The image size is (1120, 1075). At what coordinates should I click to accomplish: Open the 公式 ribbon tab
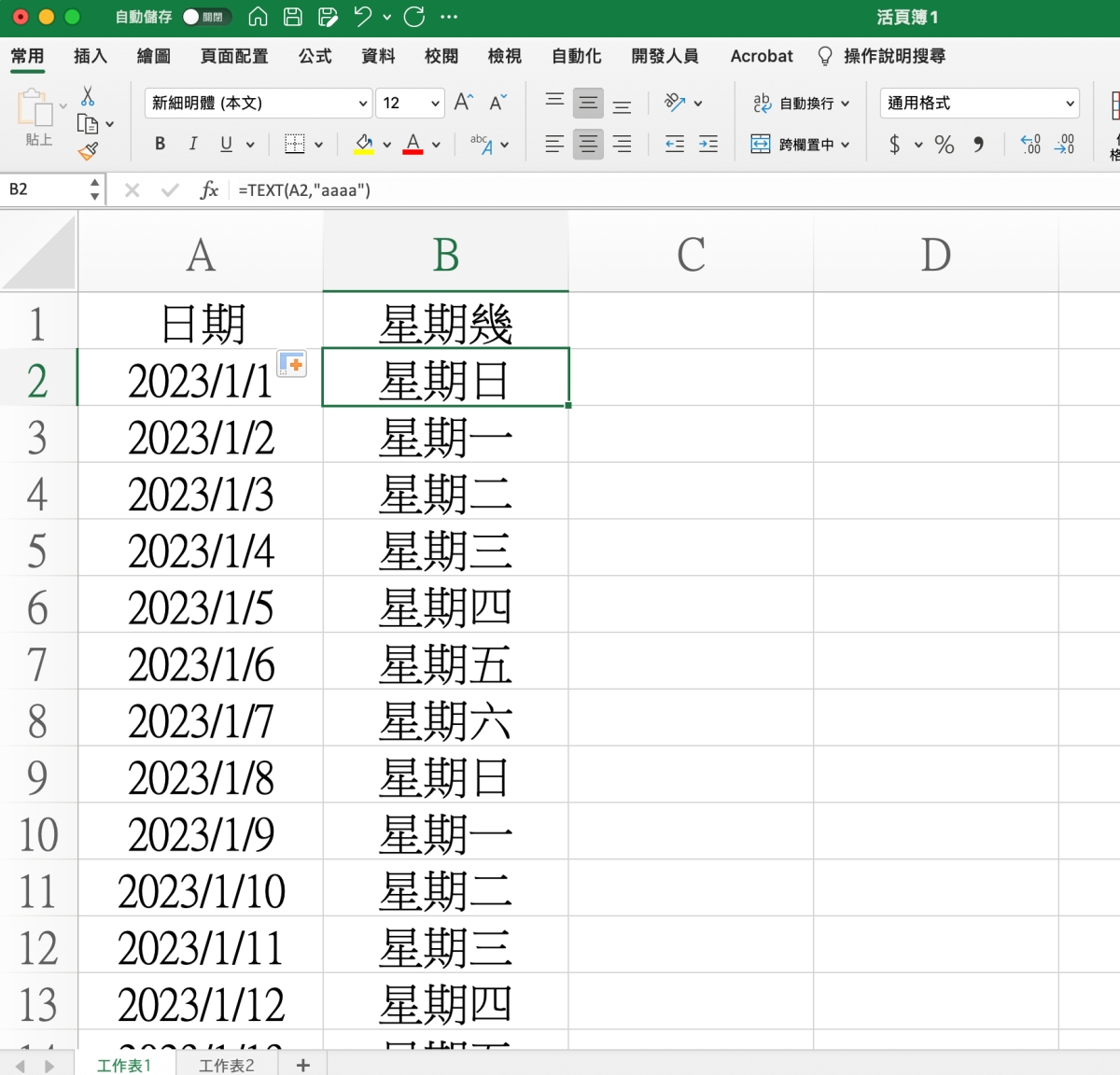tap(315, 56)
